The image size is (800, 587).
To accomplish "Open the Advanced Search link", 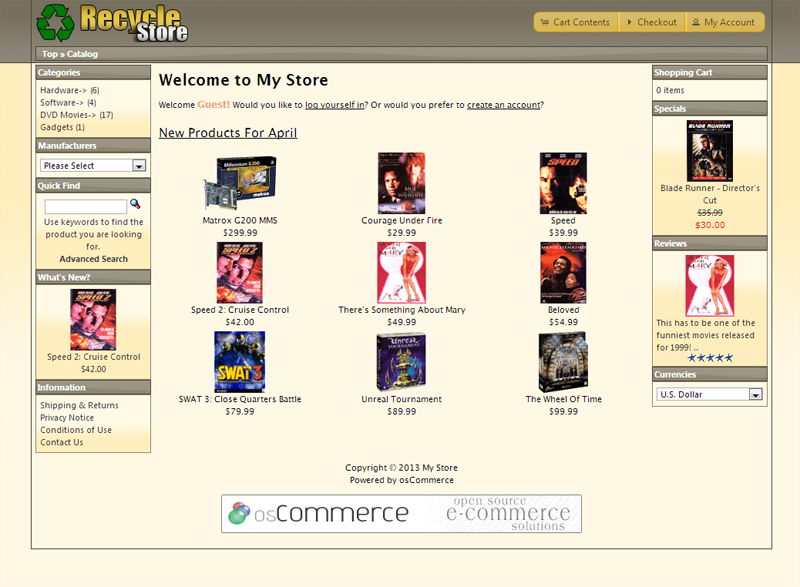I will 93,259.
